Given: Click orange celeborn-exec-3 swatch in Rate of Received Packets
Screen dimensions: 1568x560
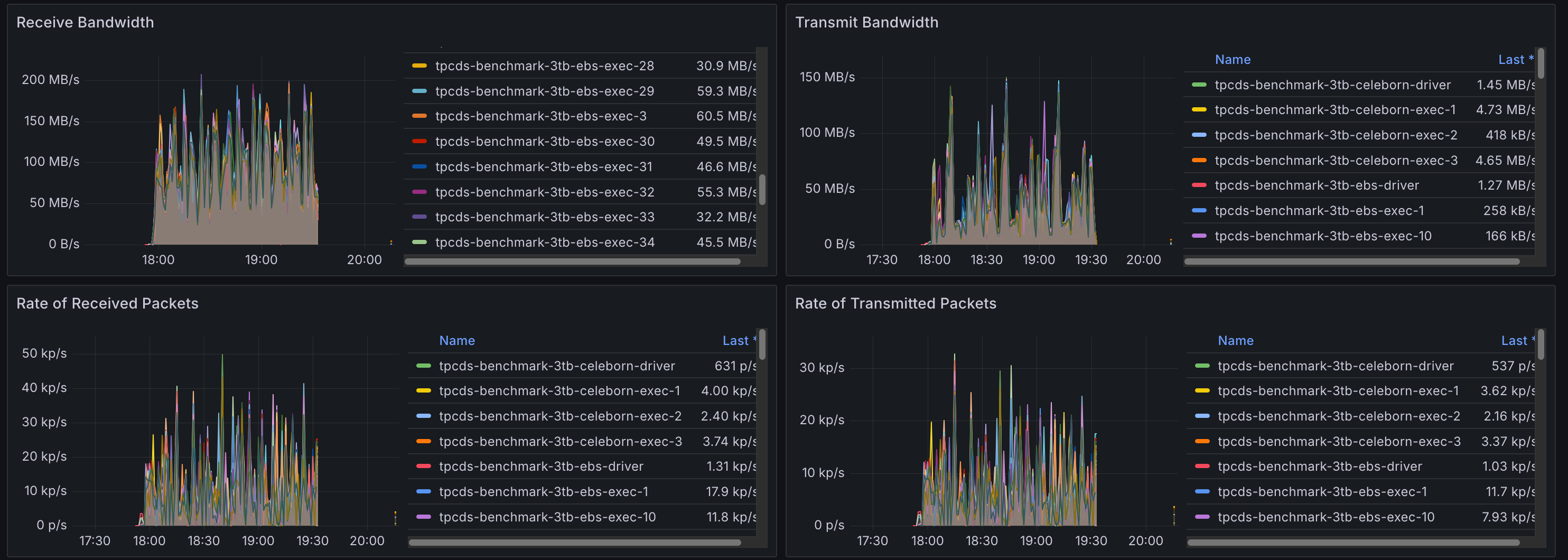Looking at the screenshot, I should pyautogui.click(x=423, y=441).
